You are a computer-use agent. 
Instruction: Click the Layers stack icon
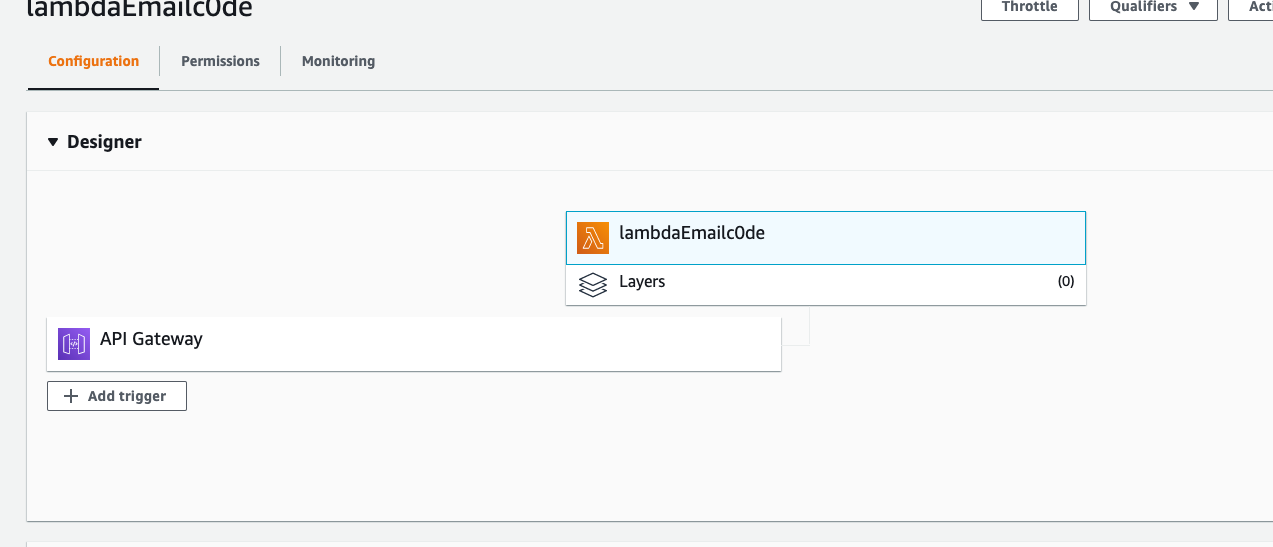[x=593, y=285]
